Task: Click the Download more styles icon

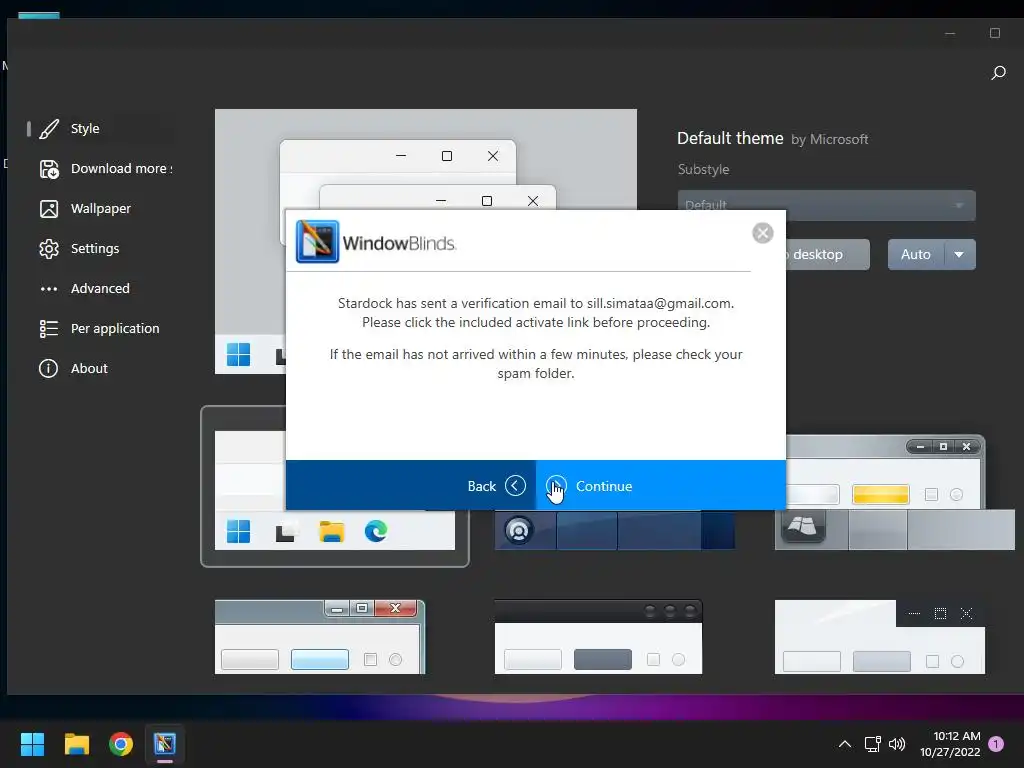Action: tap(49, 169)
